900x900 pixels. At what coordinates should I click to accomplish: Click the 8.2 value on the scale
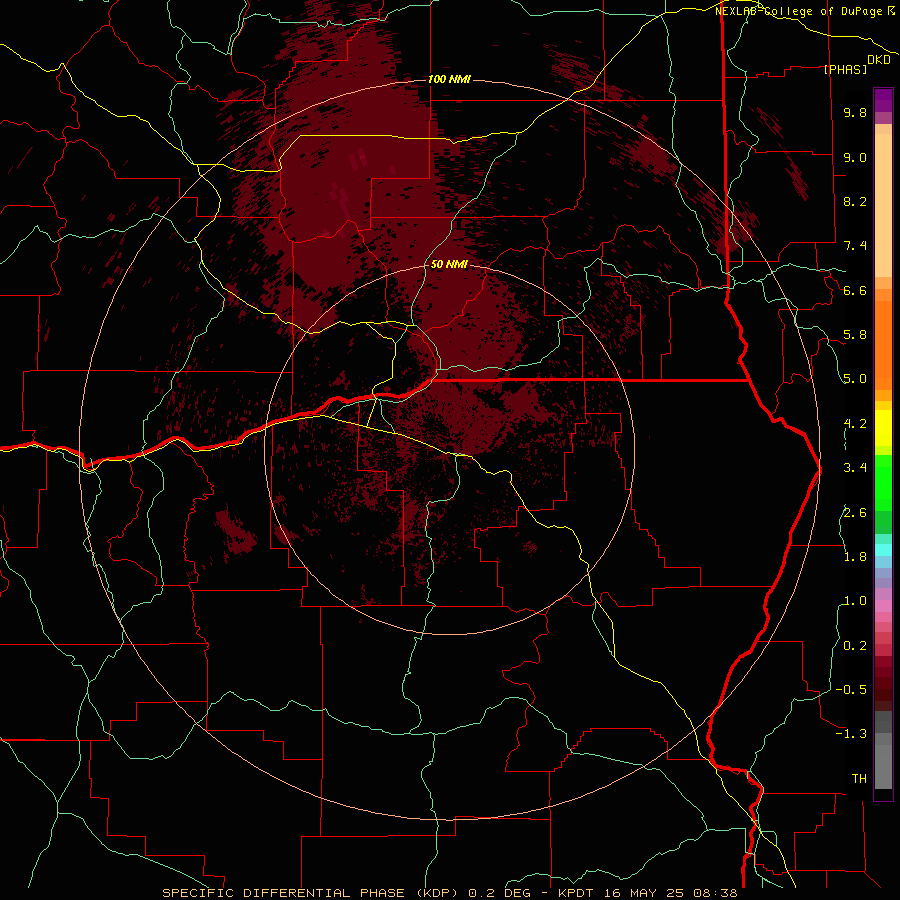click(855, 201)
